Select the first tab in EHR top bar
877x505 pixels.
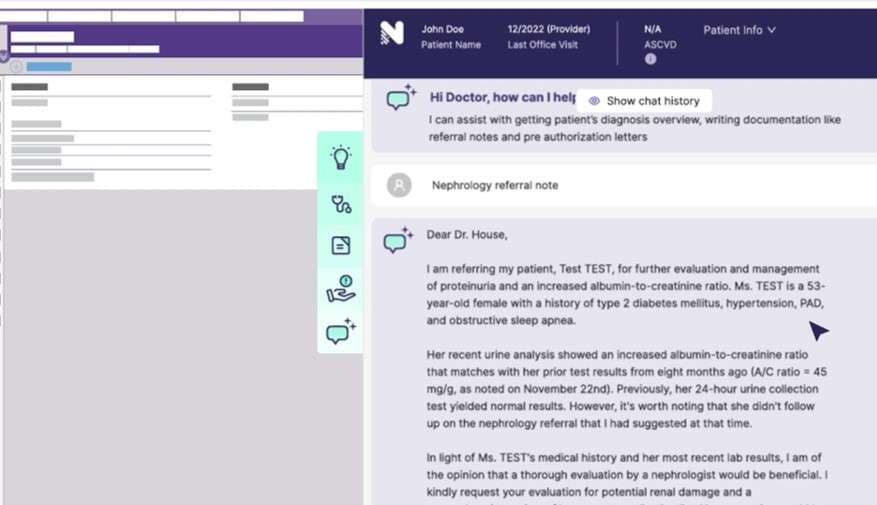24,16
